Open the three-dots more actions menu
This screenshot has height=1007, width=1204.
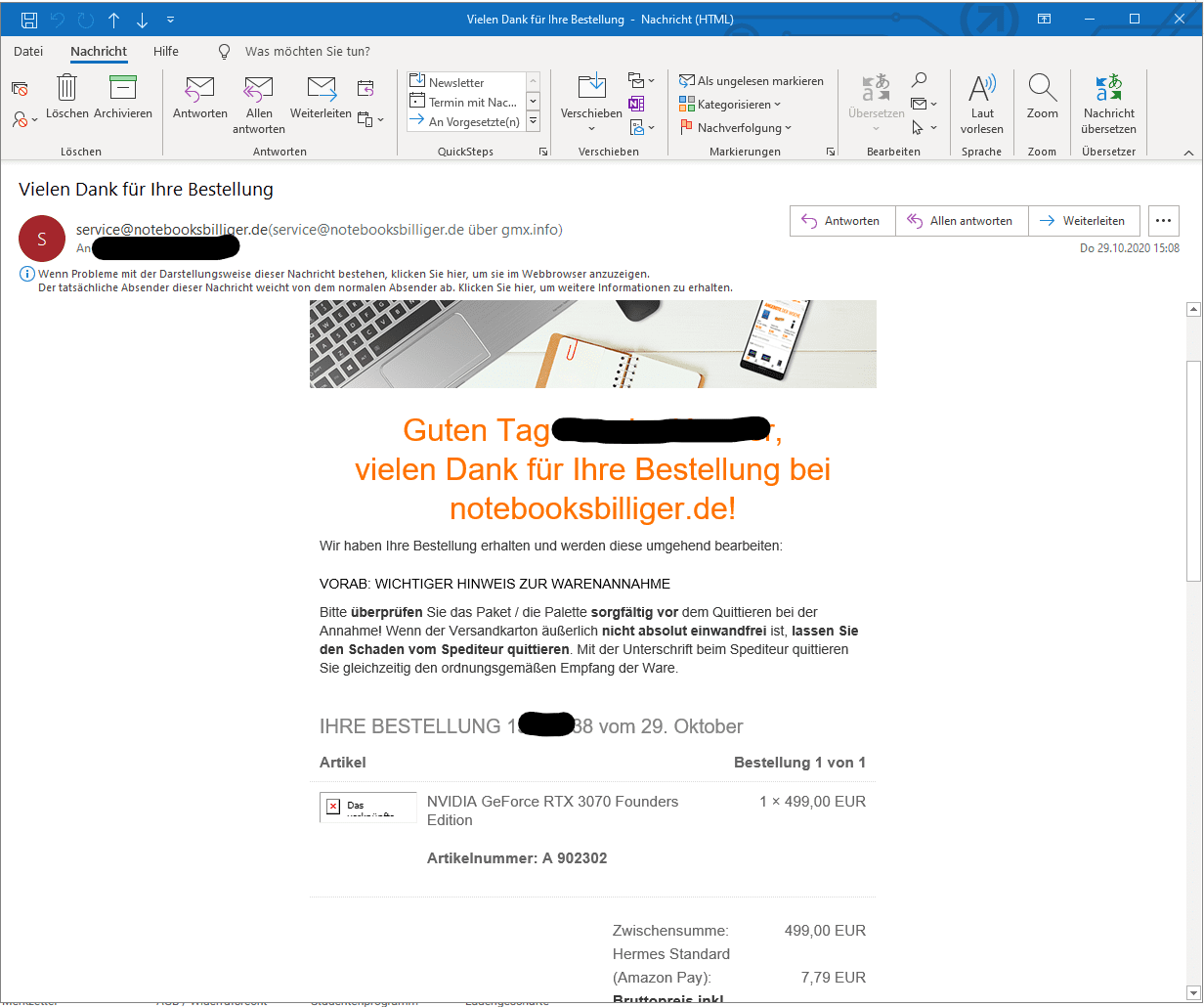point(1164,221)
